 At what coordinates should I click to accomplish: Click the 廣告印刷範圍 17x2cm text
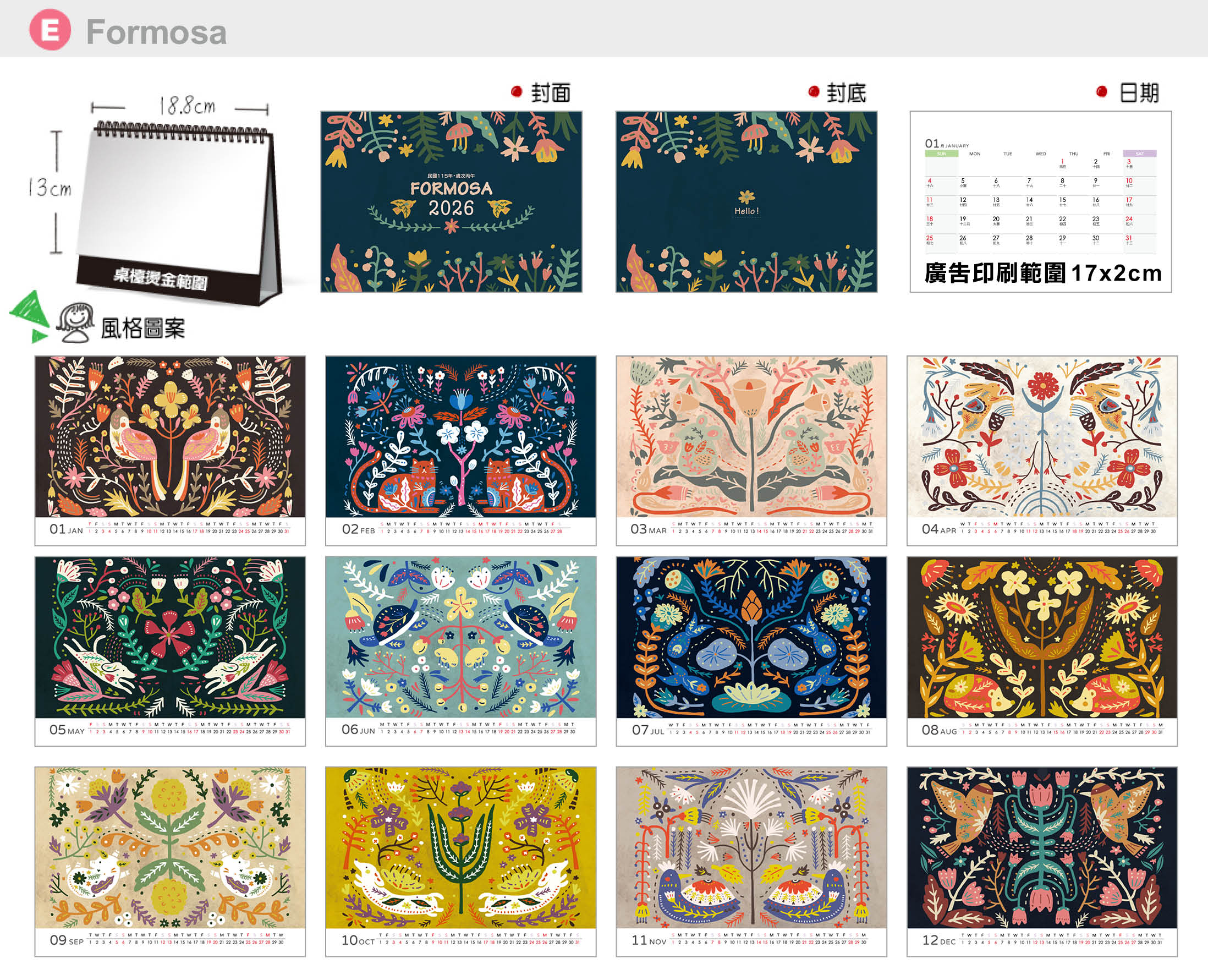1042,273
